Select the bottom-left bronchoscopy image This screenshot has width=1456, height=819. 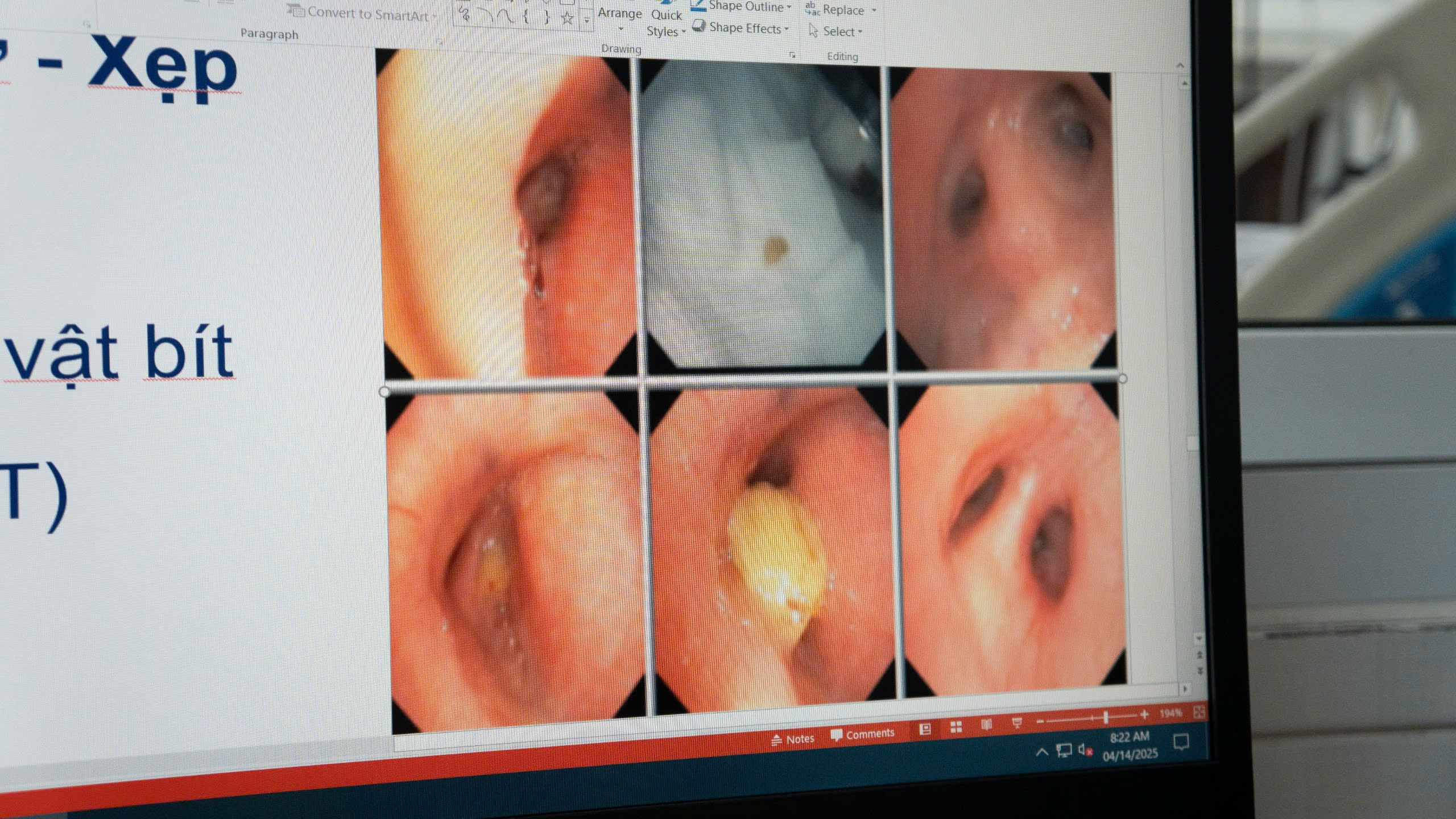point(515,561)
